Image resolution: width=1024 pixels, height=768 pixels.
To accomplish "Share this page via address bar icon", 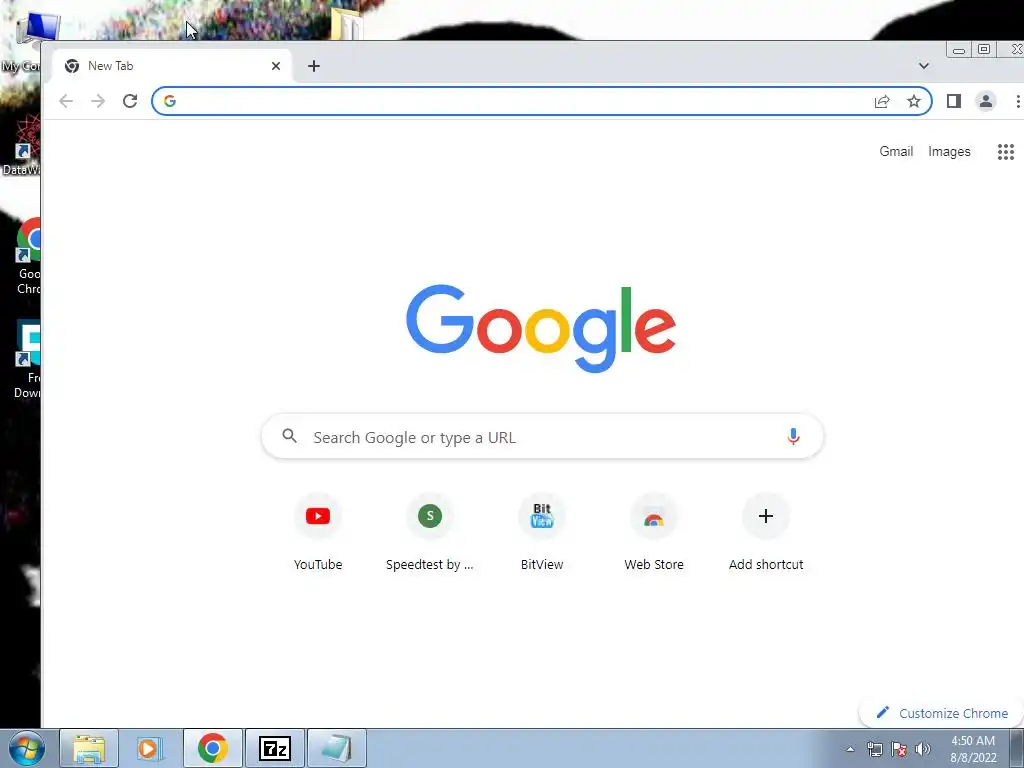I will (882, 101).
